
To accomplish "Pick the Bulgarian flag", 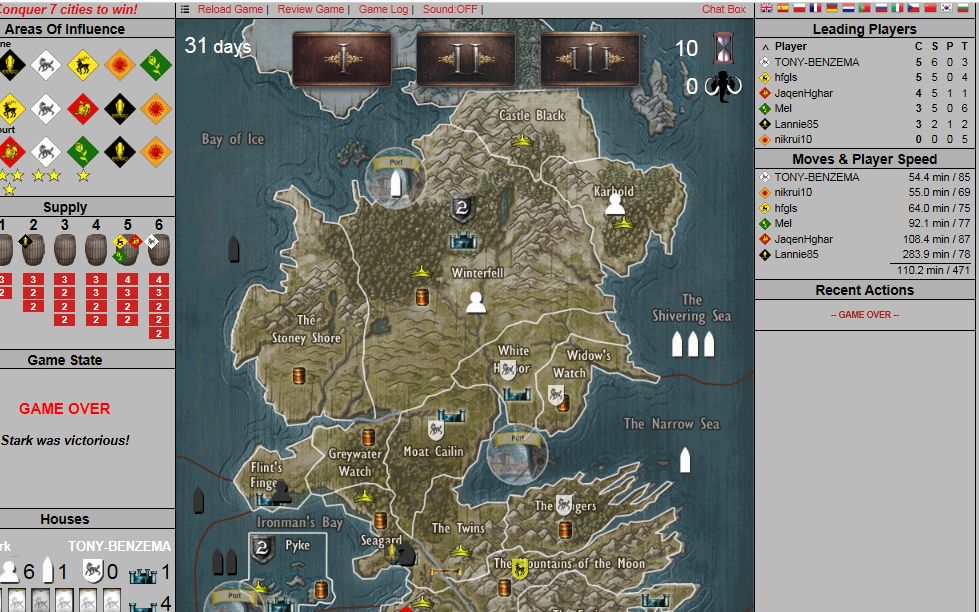I will pos(963,8).
